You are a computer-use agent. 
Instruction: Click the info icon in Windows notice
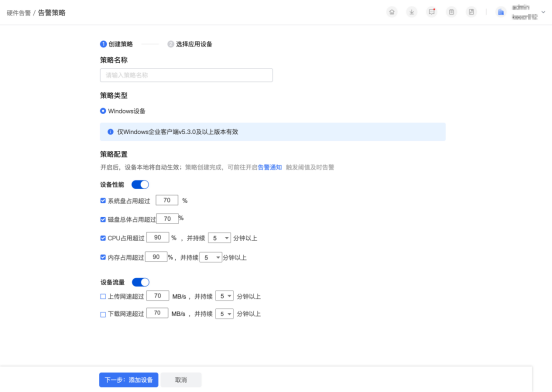(111, 132)
